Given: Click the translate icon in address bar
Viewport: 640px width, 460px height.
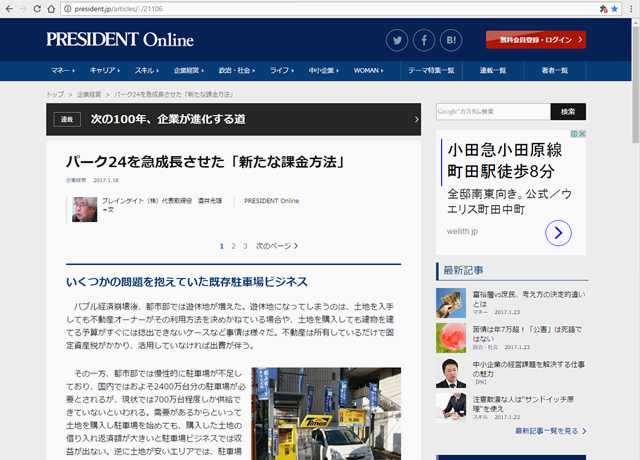Looking at the screenshot, I should click(602, 8).
